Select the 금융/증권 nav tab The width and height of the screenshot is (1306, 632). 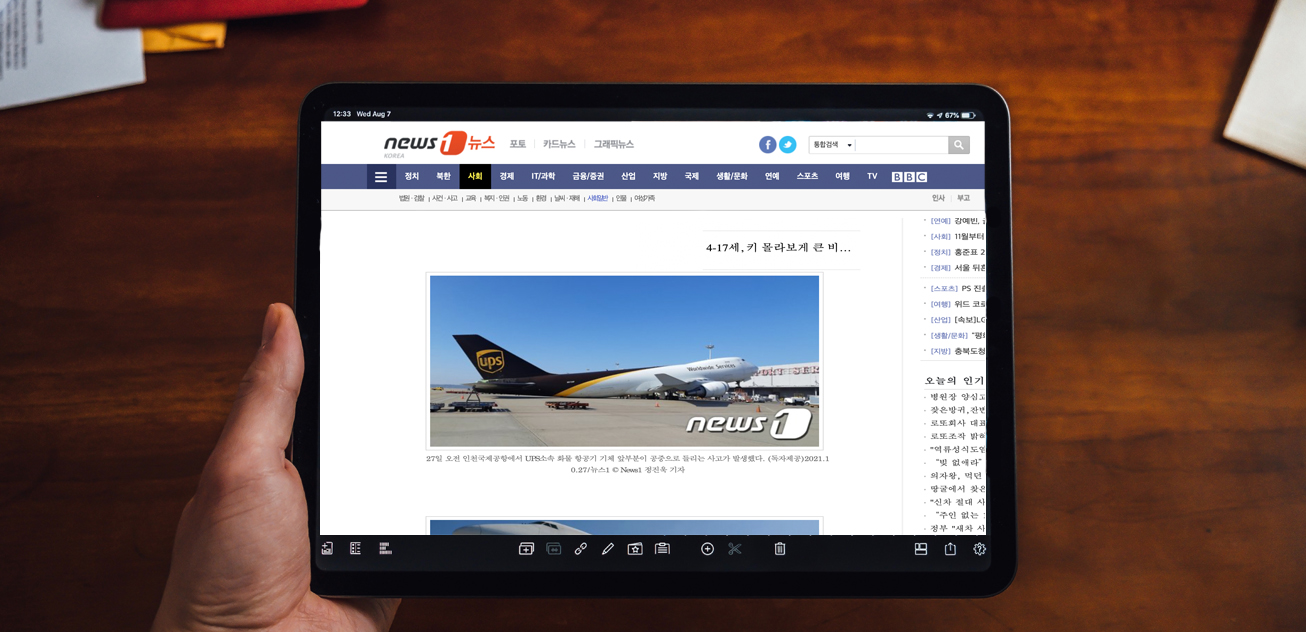[588, 177]
